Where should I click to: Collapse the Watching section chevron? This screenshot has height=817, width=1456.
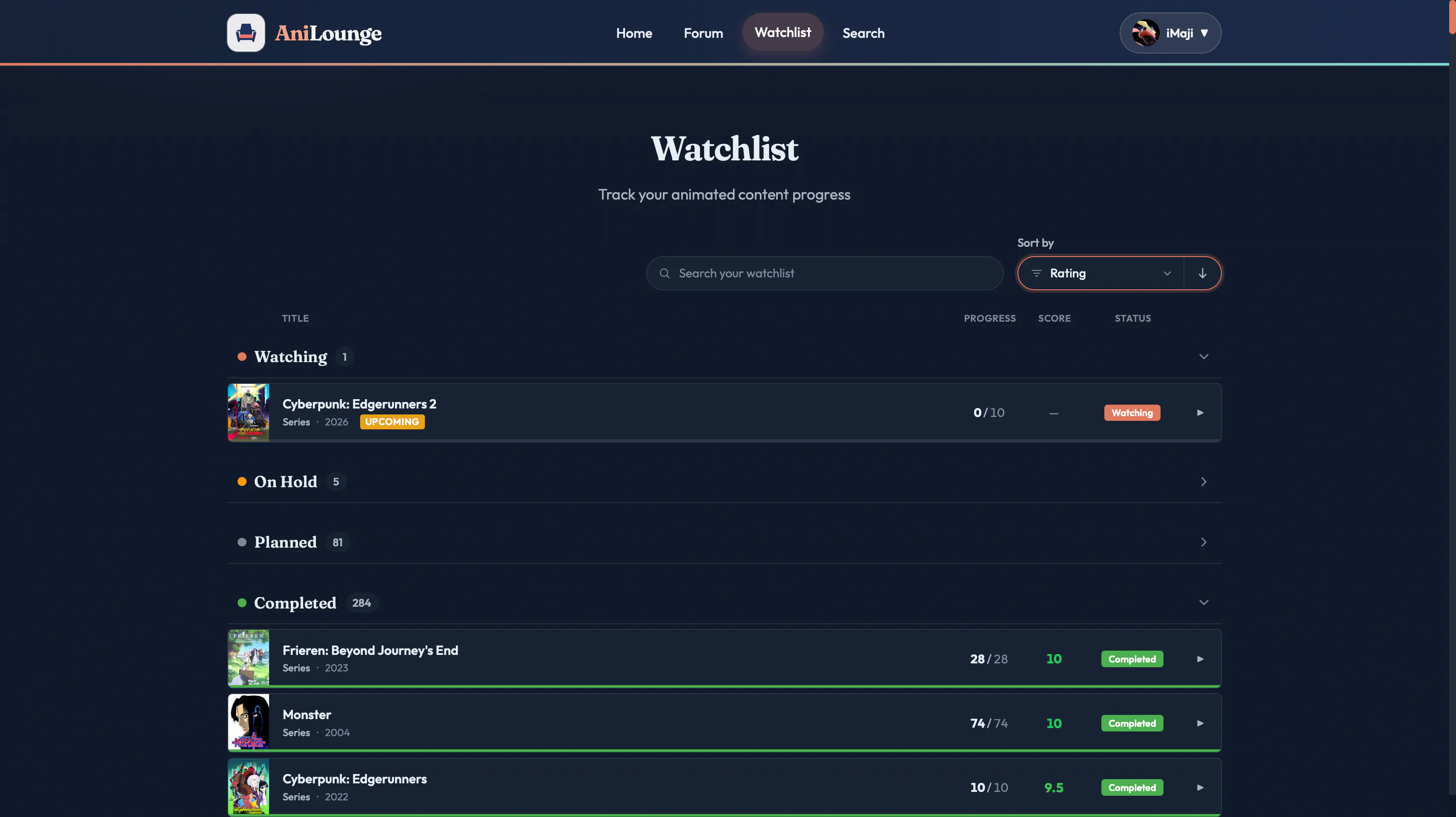[x=1204, y=357]
